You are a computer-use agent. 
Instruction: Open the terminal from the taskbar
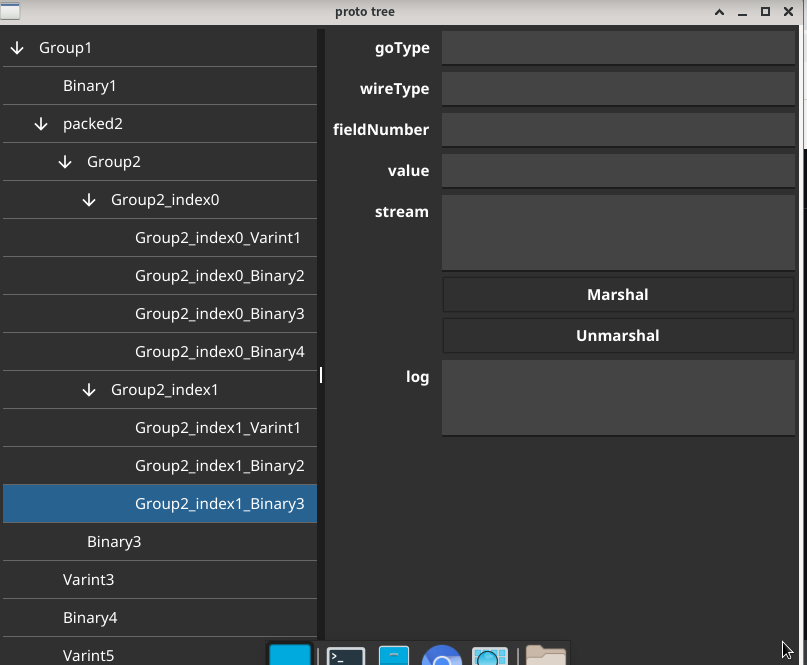tap(344, 655)
